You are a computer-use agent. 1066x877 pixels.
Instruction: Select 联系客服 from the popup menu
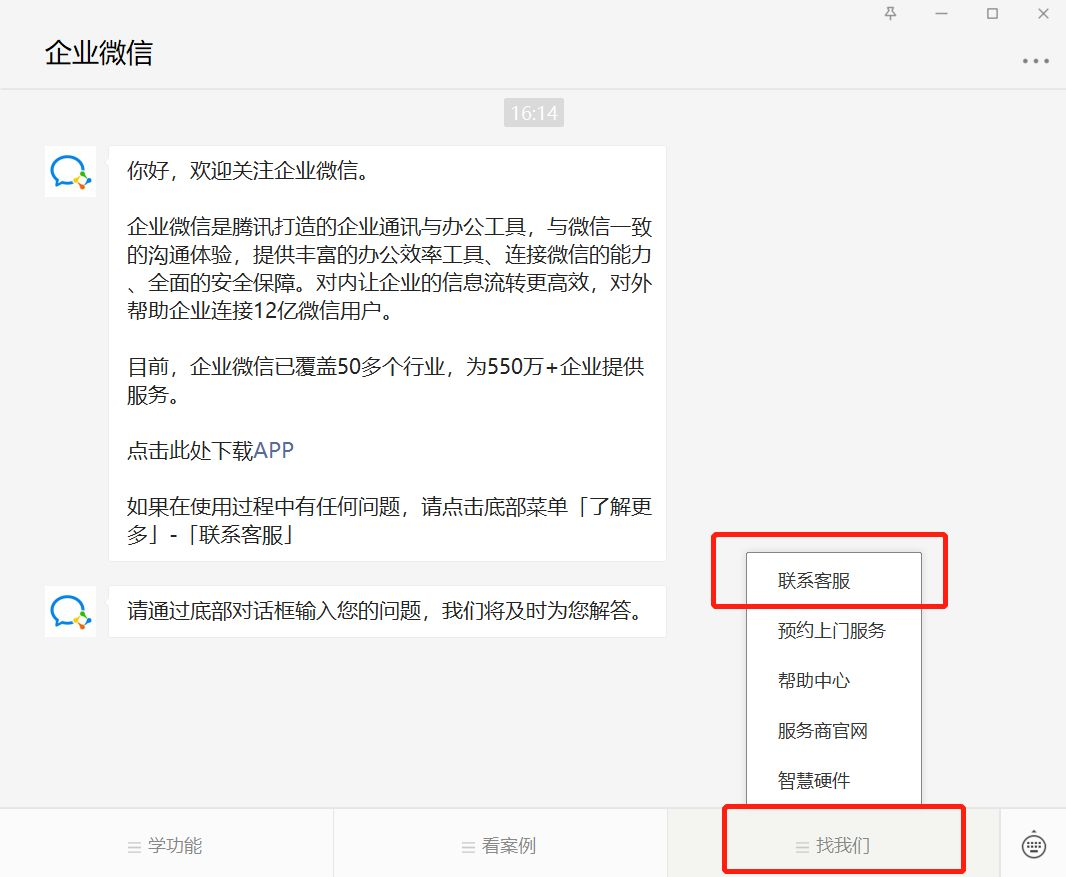(x=814, y=581)
